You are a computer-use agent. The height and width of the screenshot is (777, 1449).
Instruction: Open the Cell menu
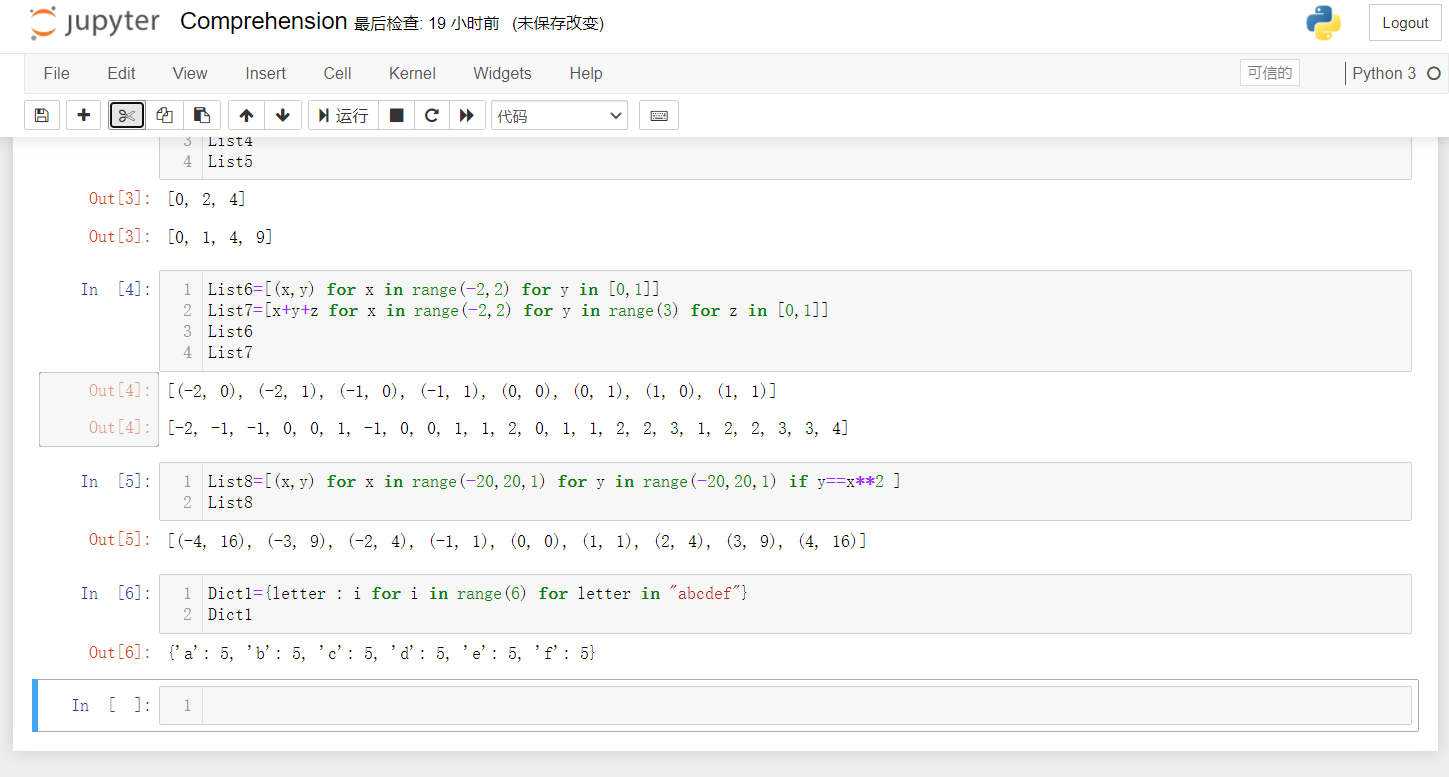[338, 73]
